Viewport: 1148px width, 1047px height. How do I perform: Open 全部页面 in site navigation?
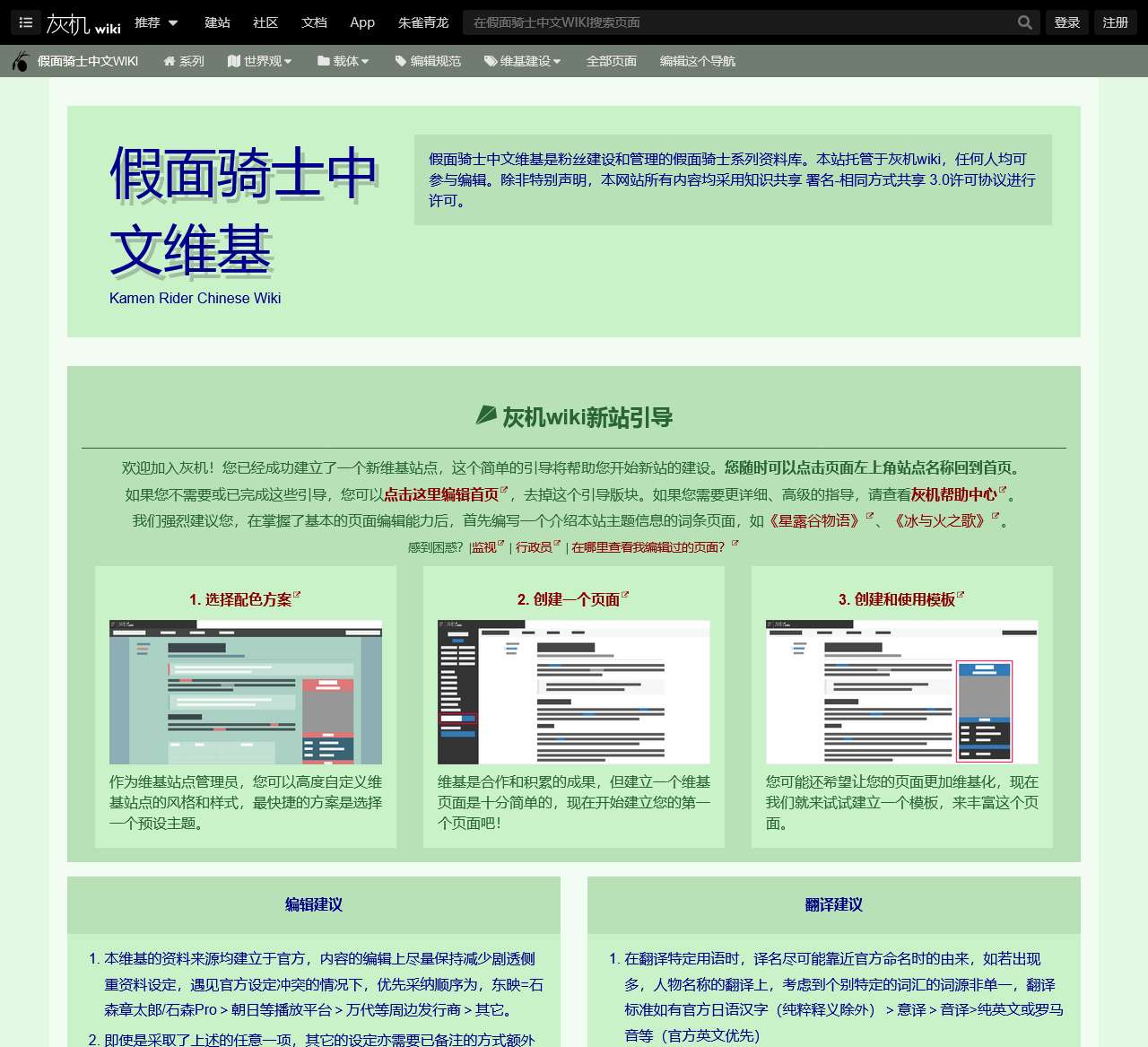612,61
